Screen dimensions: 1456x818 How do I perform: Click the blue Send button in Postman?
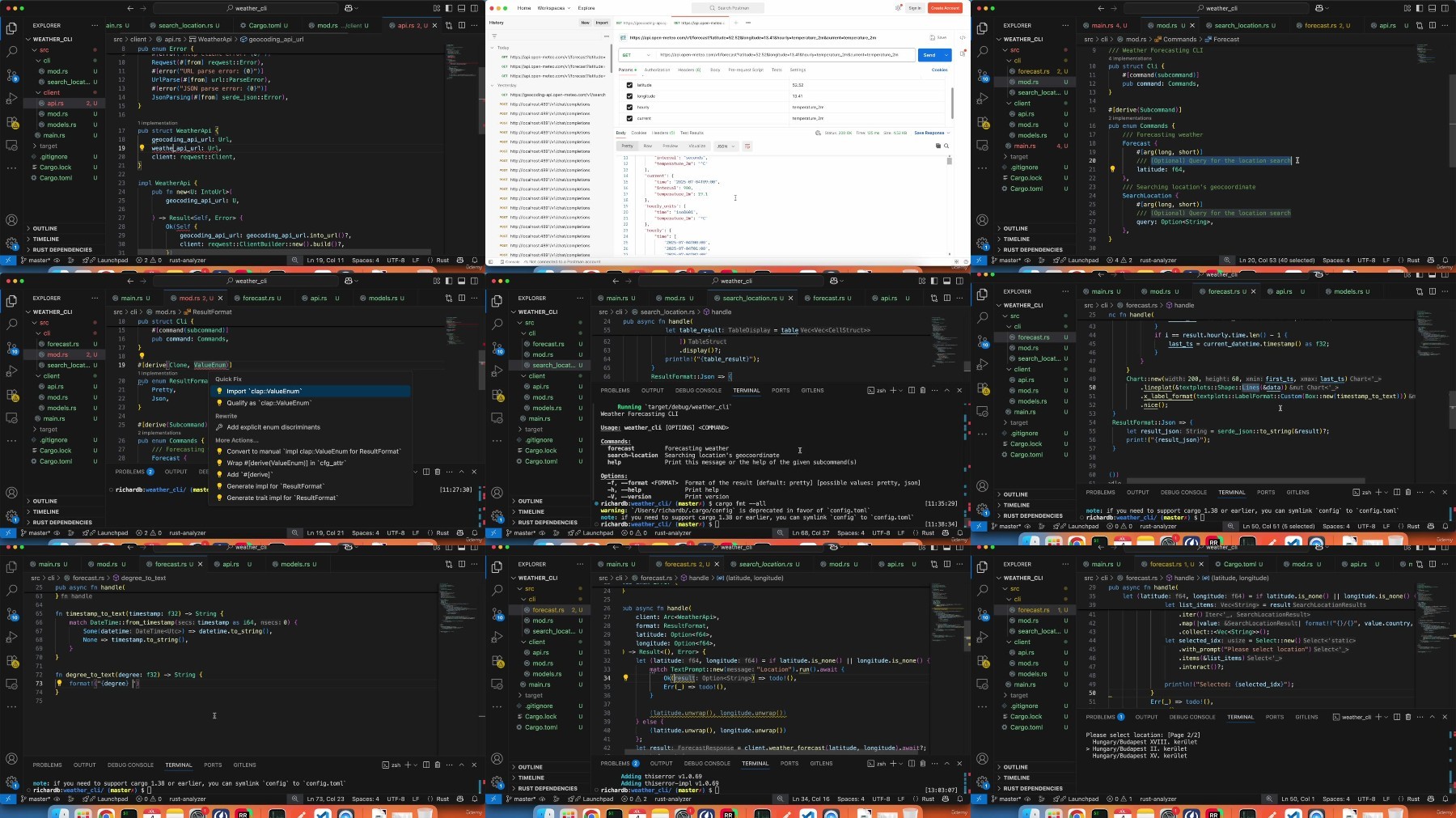click(929, 55)
